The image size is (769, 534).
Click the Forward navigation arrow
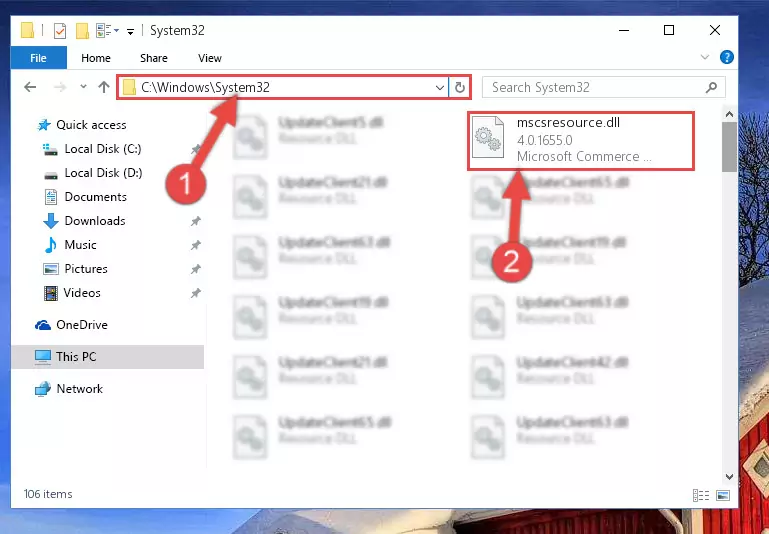pyautogui.click(x=59, y=87)
